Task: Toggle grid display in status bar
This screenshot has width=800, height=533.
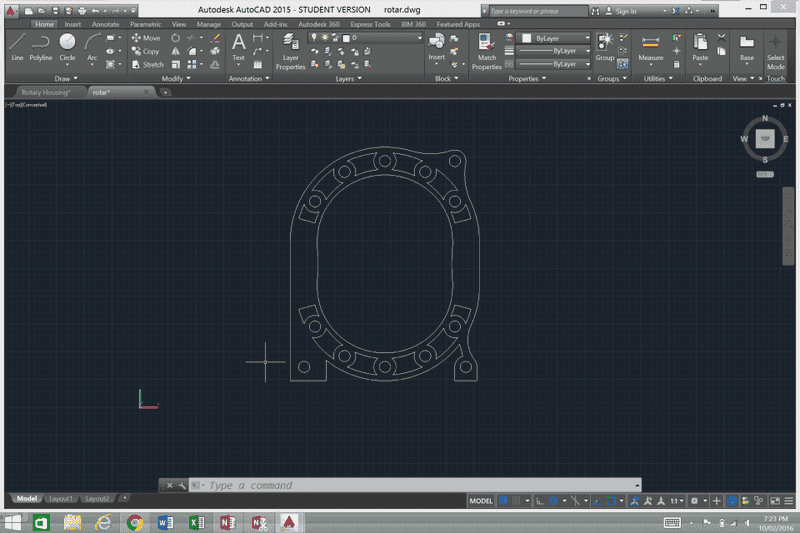Action: click(x=505, y=500)
